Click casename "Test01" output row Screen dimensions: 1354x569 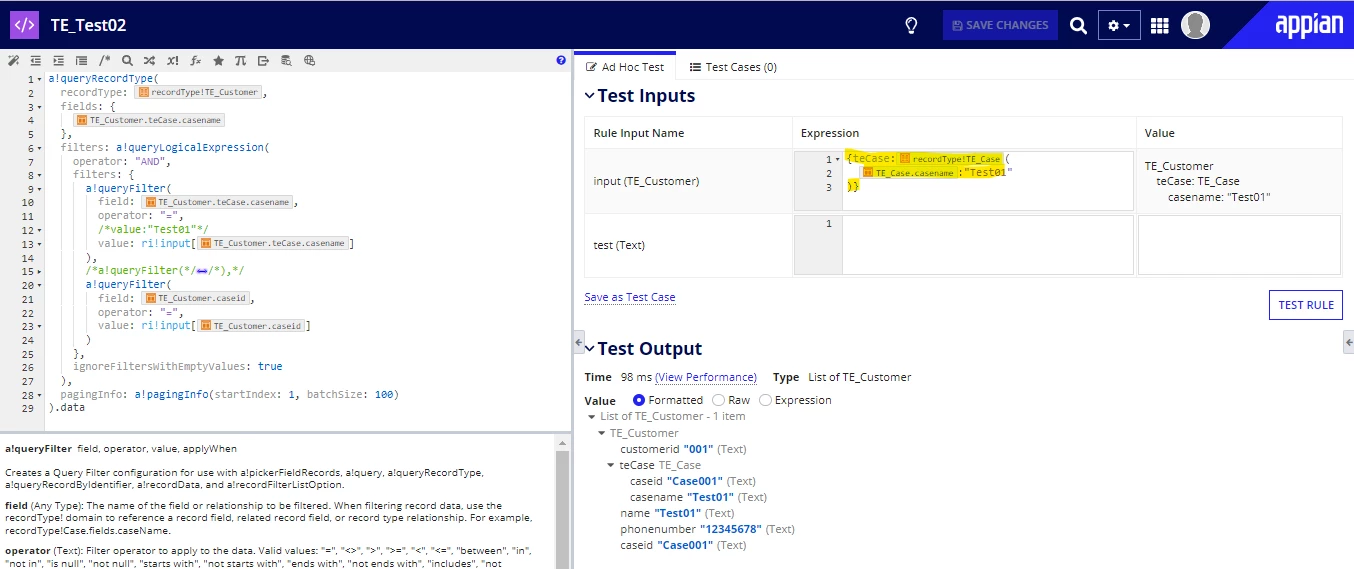[x=698, y=497]
